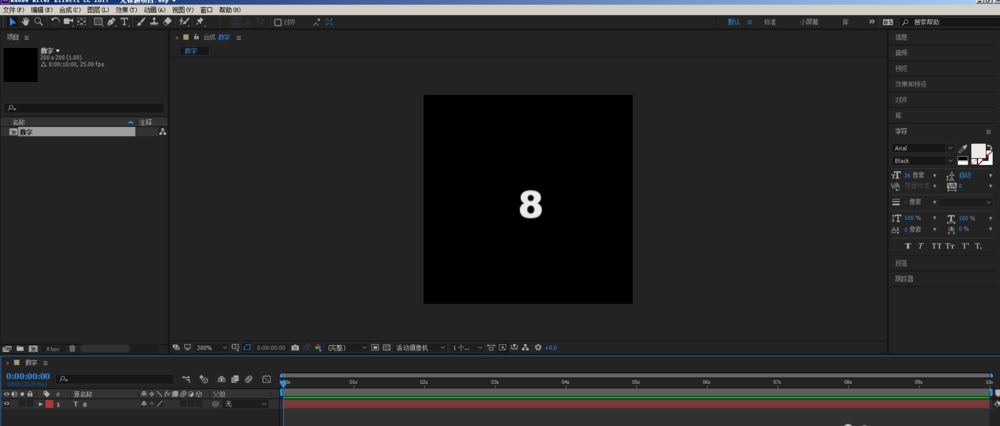Delete selected item with trash icon
The width and height of the screenshot is (1000, 426).
[72, 349]
